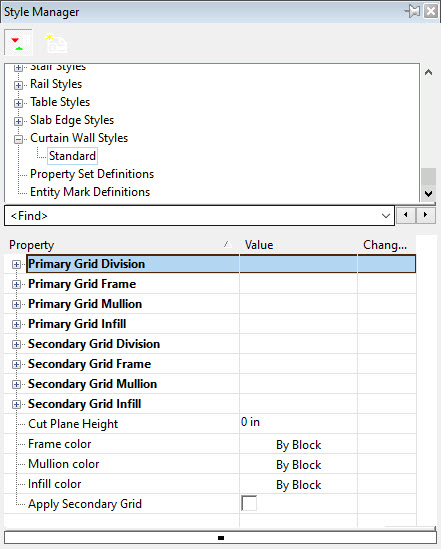Expand Secondary Grid Infill property group
This screenshot has width=441, height=549.
16,404
